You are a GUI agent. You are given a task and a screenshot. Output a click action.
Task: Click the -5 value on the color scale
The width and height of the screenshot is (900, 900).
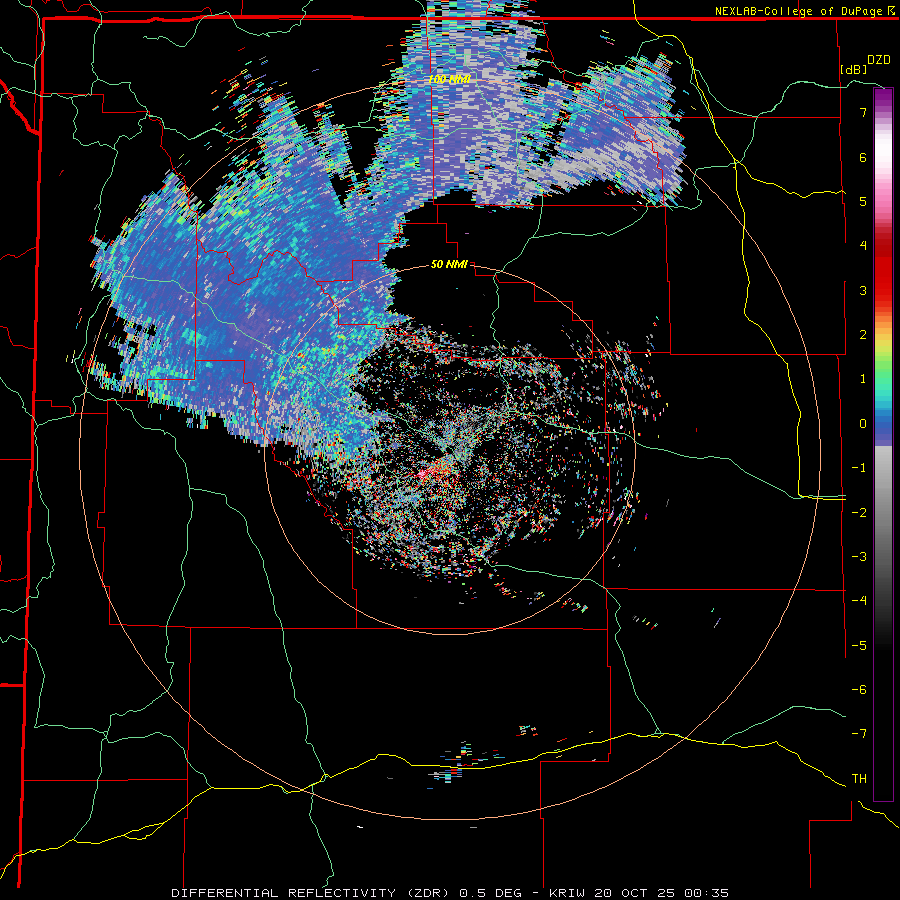pos(859,646)
